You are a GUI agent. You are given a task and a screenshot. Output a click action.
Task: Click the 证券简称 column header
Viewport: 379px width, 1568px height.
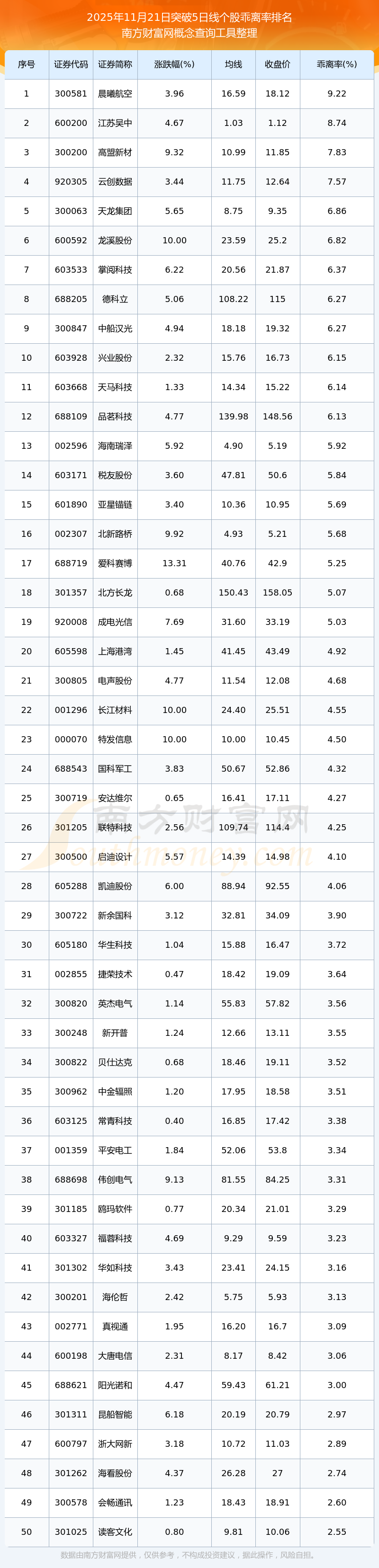(115, 64)
